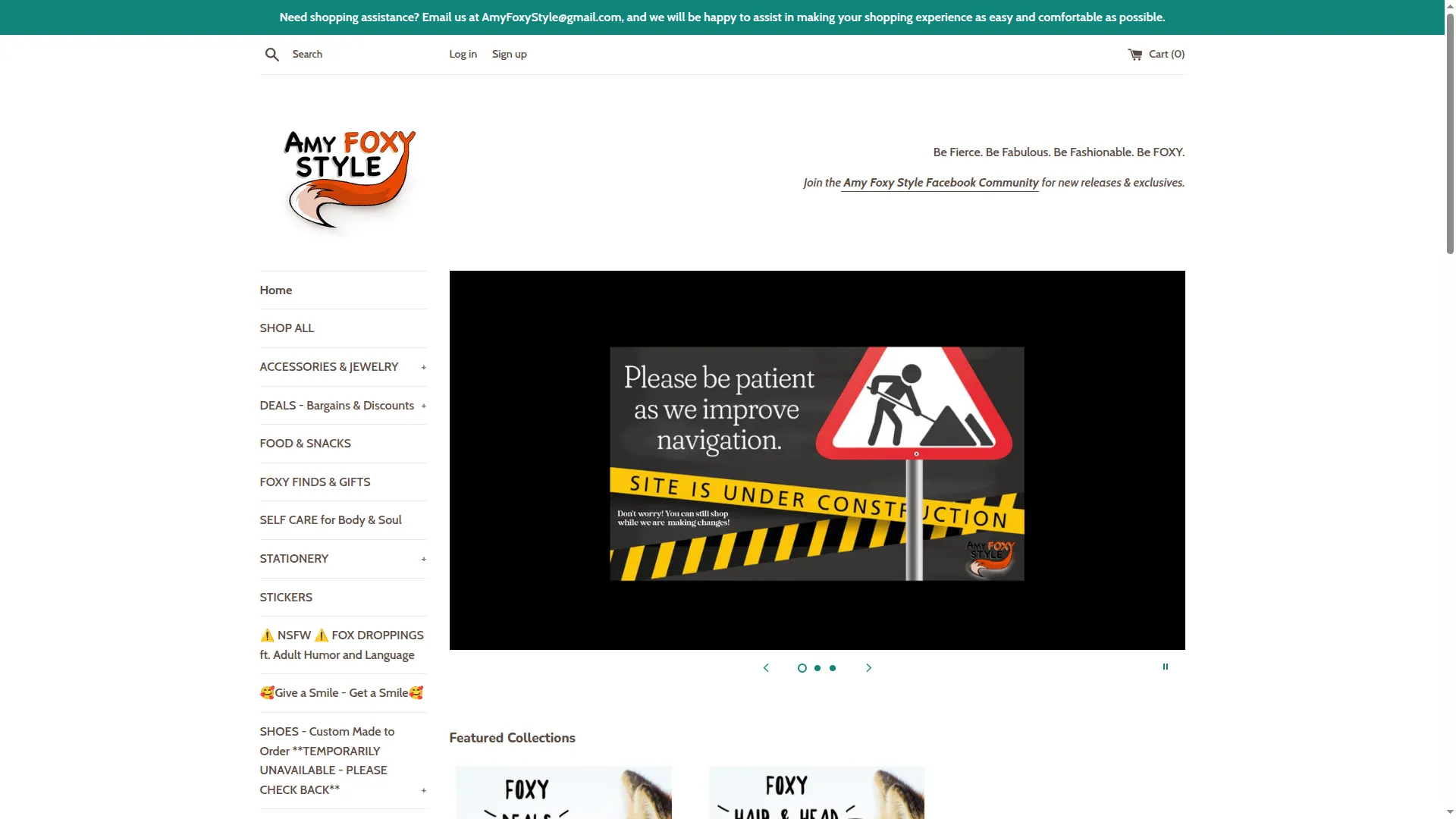
Task: Click the 'Be Fierce. Be Fabulous.' tagline
Action: (x=1059, y=152)
